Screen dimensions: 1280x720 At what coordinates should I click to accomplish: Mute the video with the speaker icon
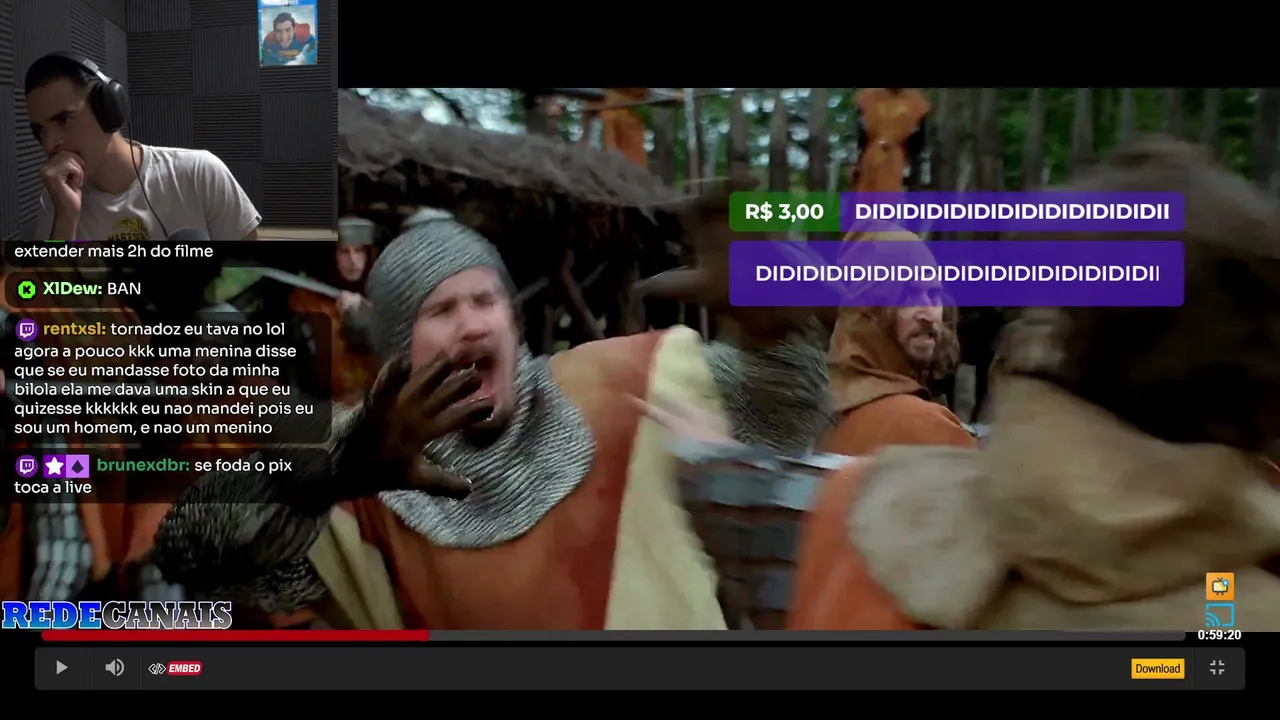pyautogui.click(x=115, y=668)
